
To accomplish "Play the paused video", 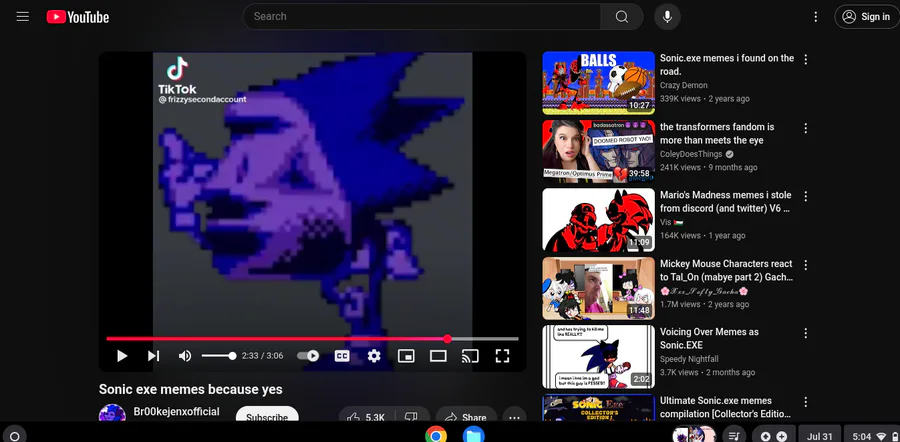I will [x=122, y=356].
